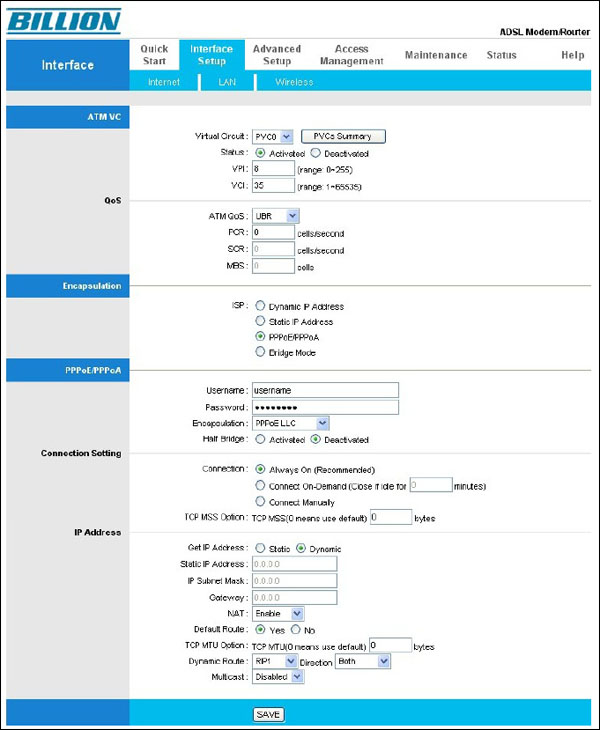Image resolution: width=600 pixels, height=730 pixels.
Task: Click the Username input field
Action: tap(325, 390)
